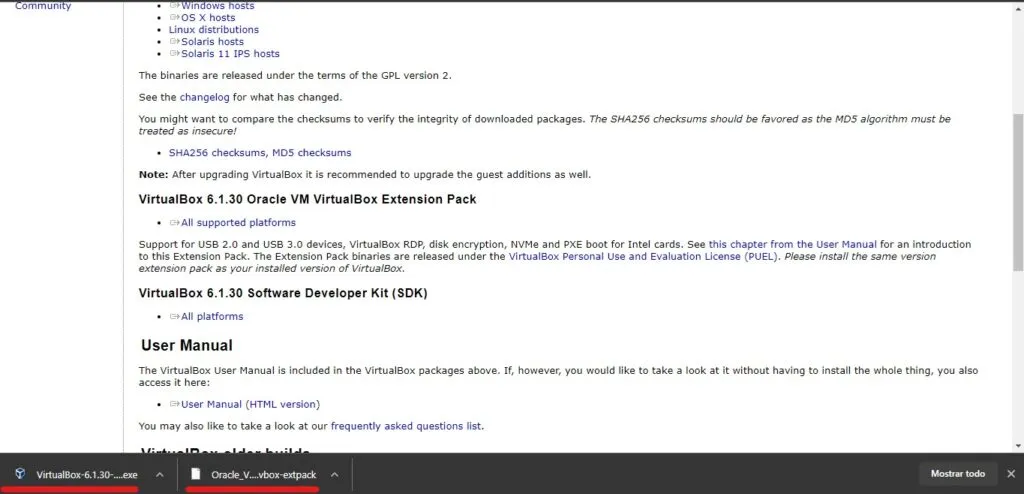Click the external-link icon beside OS X hosts
Screen dimensions: 1024x494
(174, 18)
